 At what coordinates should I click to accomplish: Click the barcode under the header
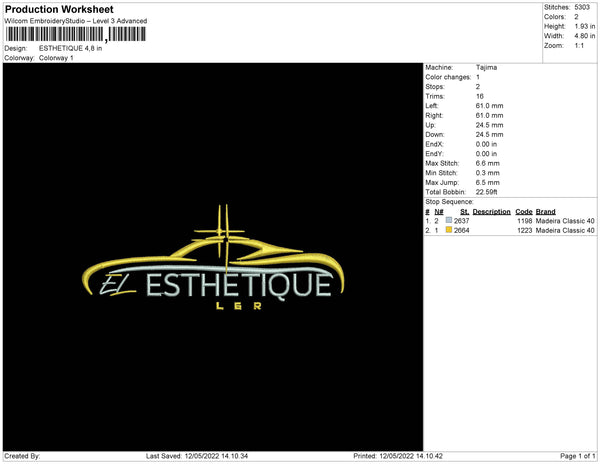[x=76, y=34]
